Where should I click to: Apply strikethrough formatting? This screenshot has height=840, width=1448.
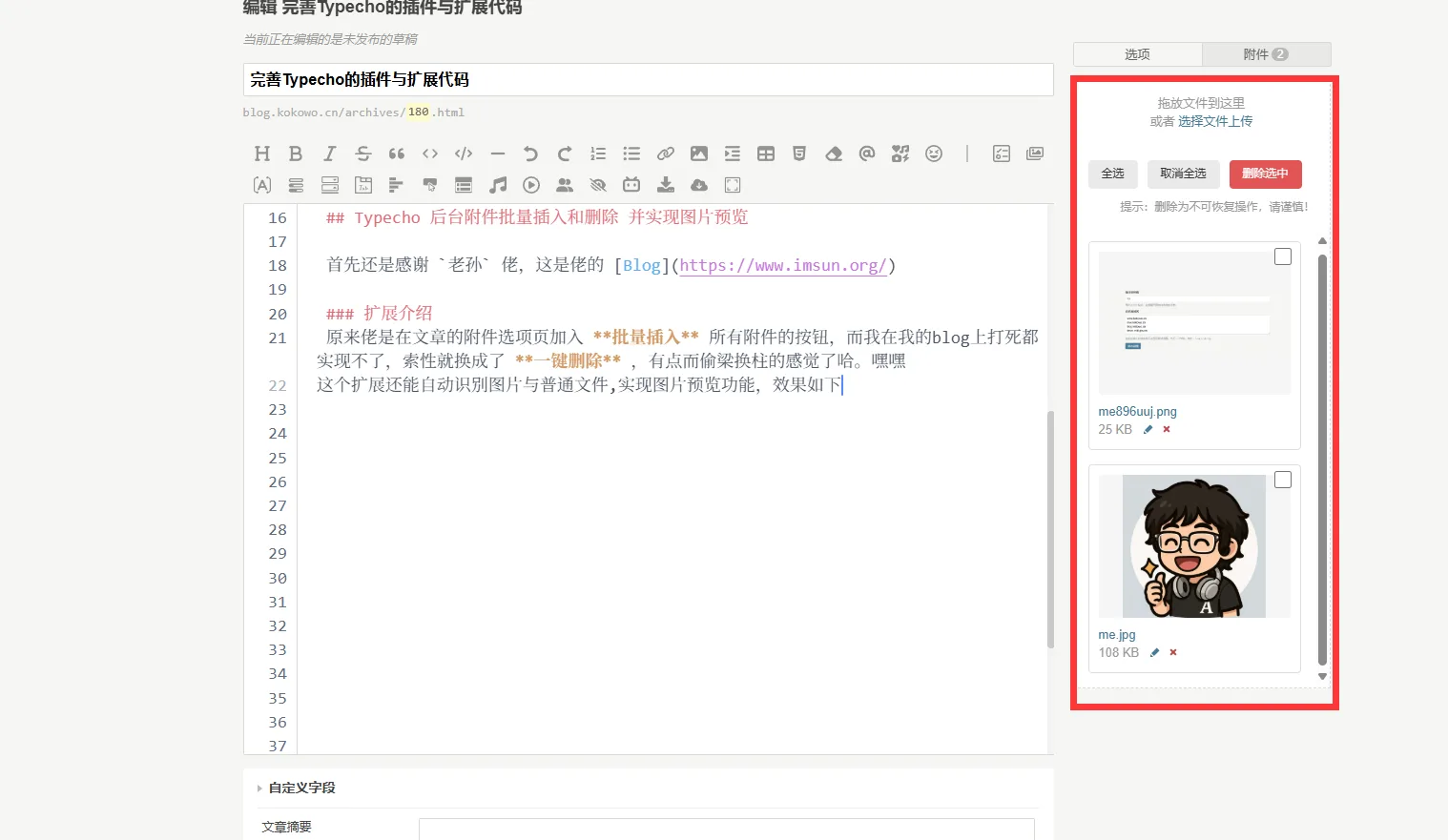(x=363, y=154)
